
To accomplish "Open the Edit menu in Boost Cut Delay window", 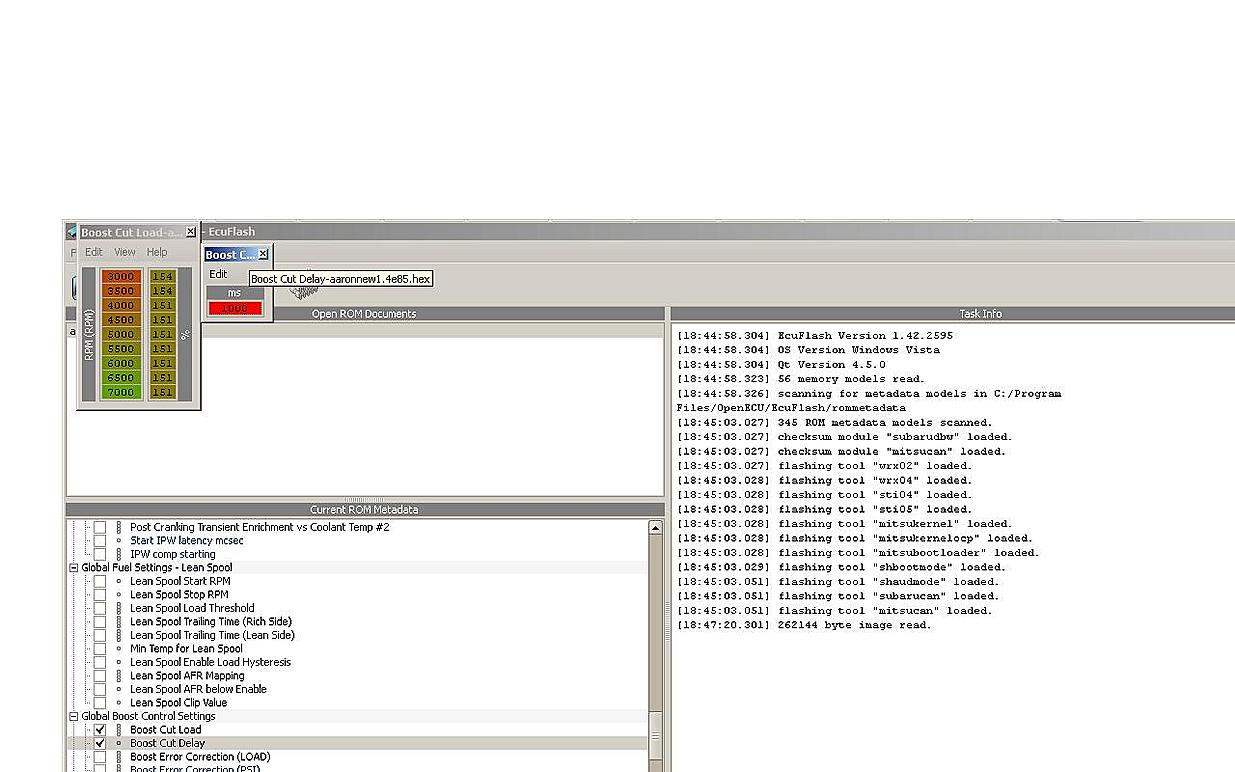I will [218, 274].
